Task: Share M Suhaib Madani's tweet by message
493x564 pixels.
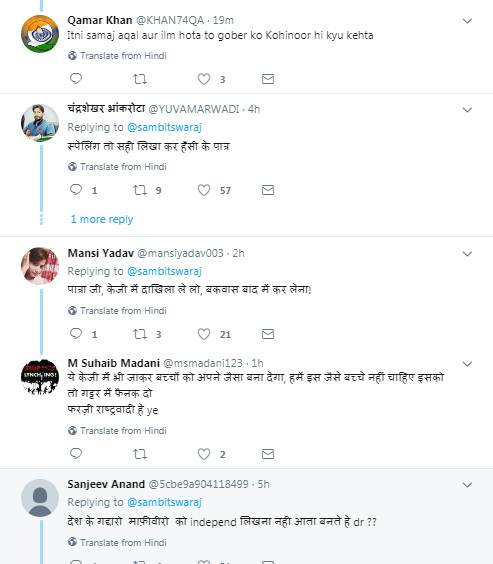Action: coord(268,454)
